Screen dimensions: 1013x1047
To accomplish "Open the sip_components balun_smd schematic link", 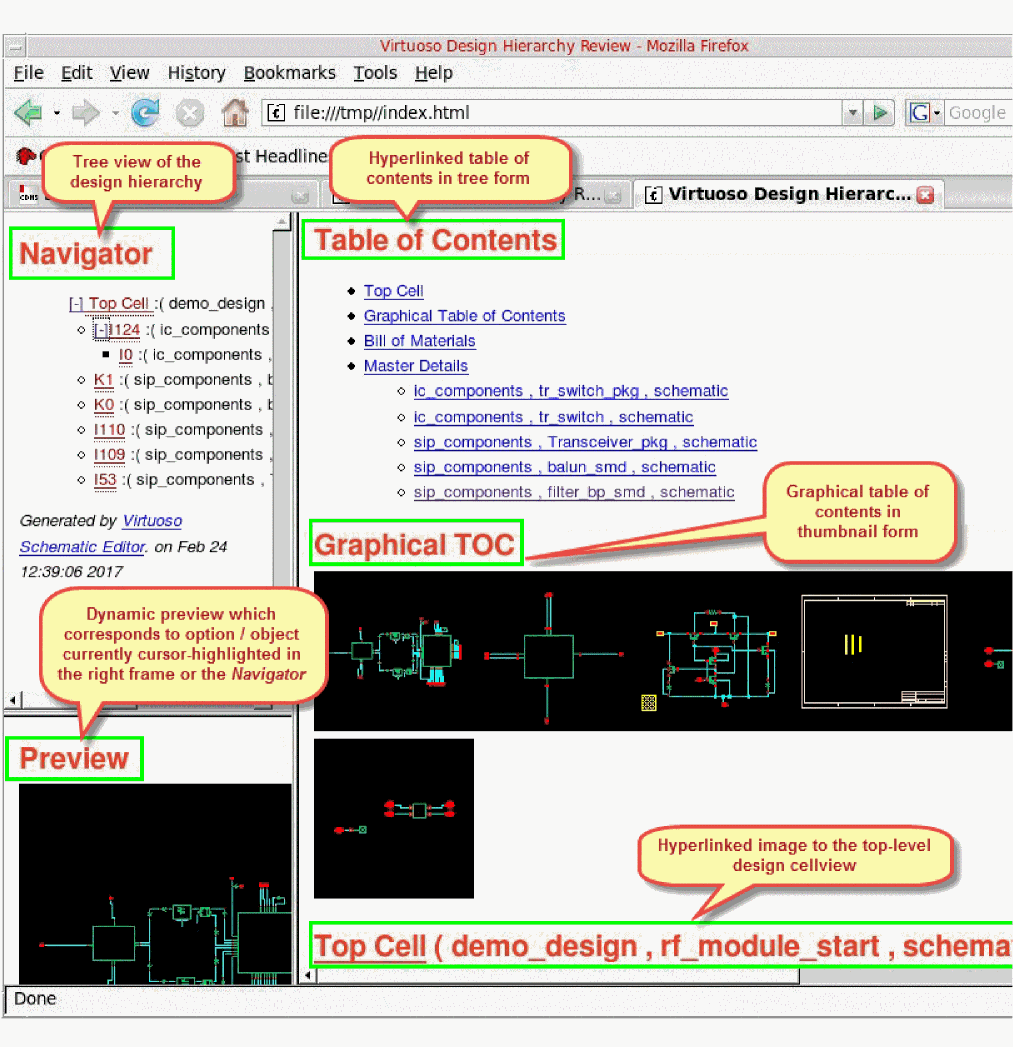I will [564, 467].
